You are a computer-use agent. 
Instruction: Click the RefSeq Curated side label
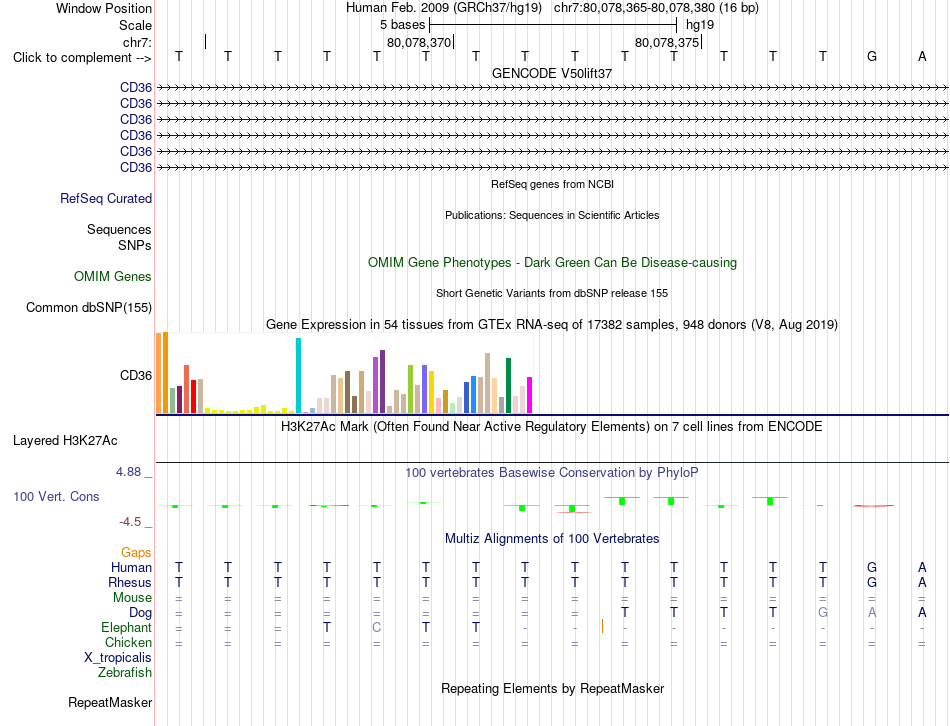(x=106, y=199)
